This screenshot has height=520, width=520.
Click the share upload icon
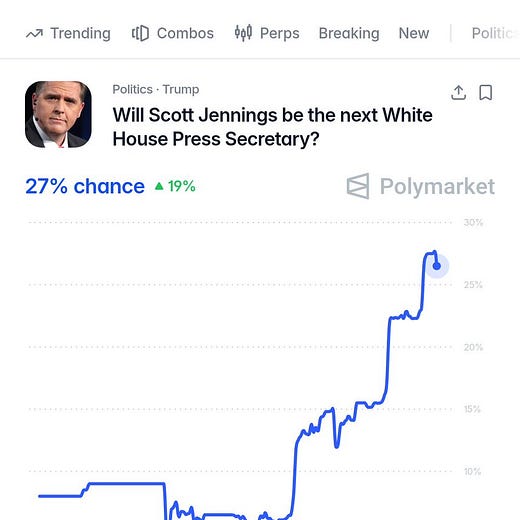pos(458,92)
